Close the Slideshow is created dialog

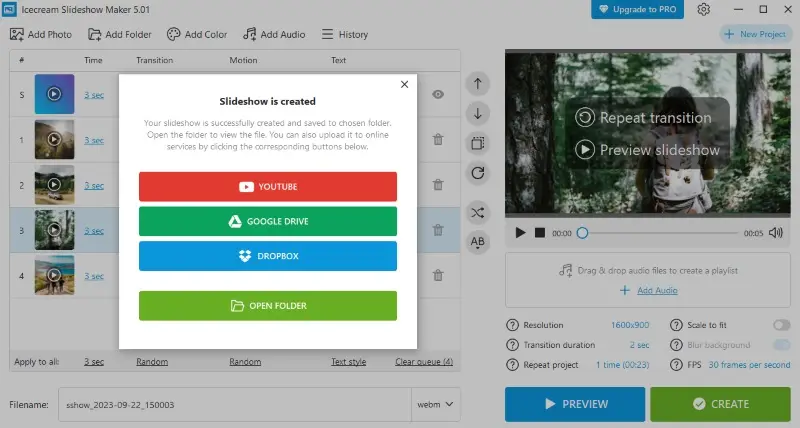(x=404, y=84)
